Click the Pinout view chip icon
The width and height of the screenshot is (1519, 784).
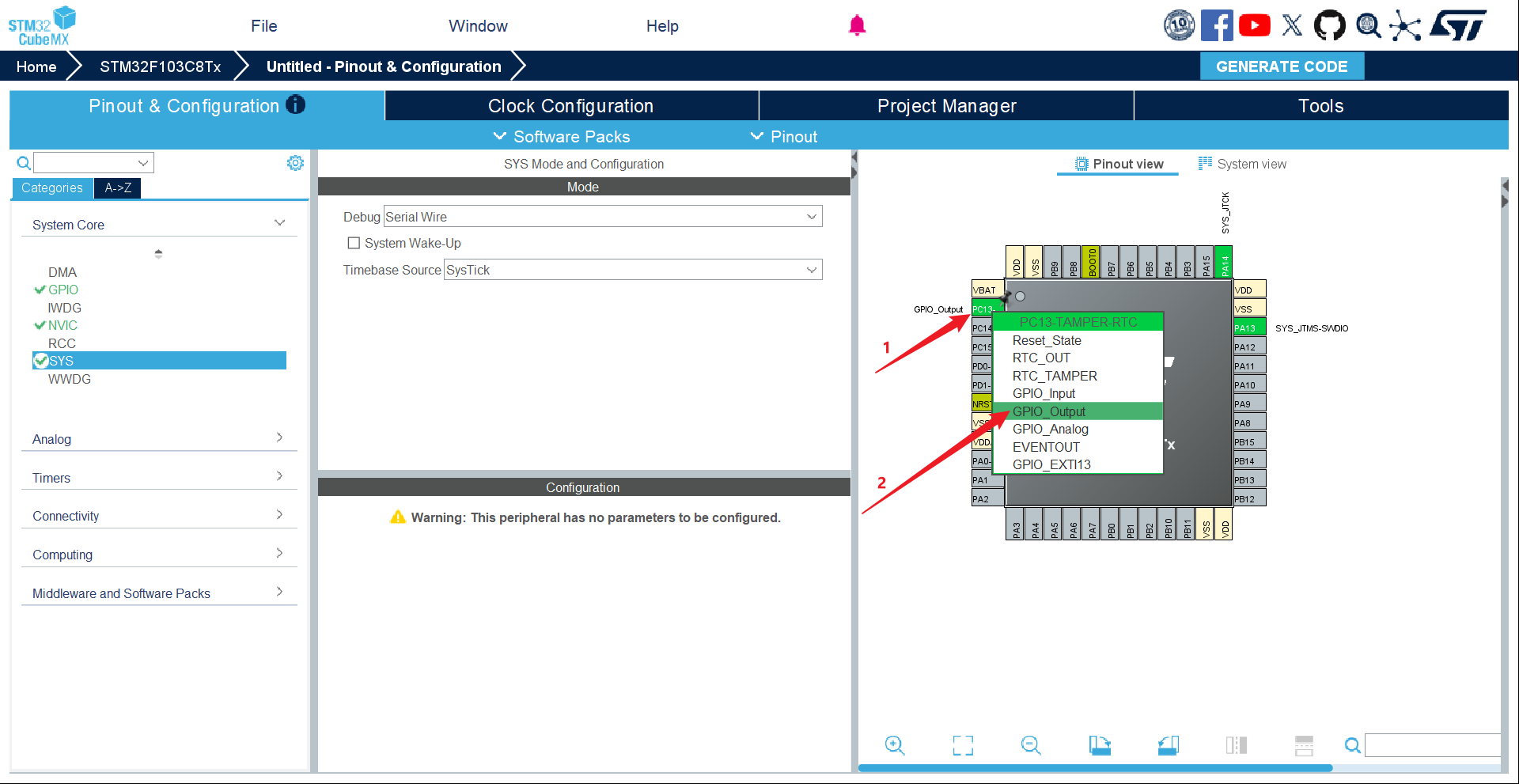point(1081,164)
